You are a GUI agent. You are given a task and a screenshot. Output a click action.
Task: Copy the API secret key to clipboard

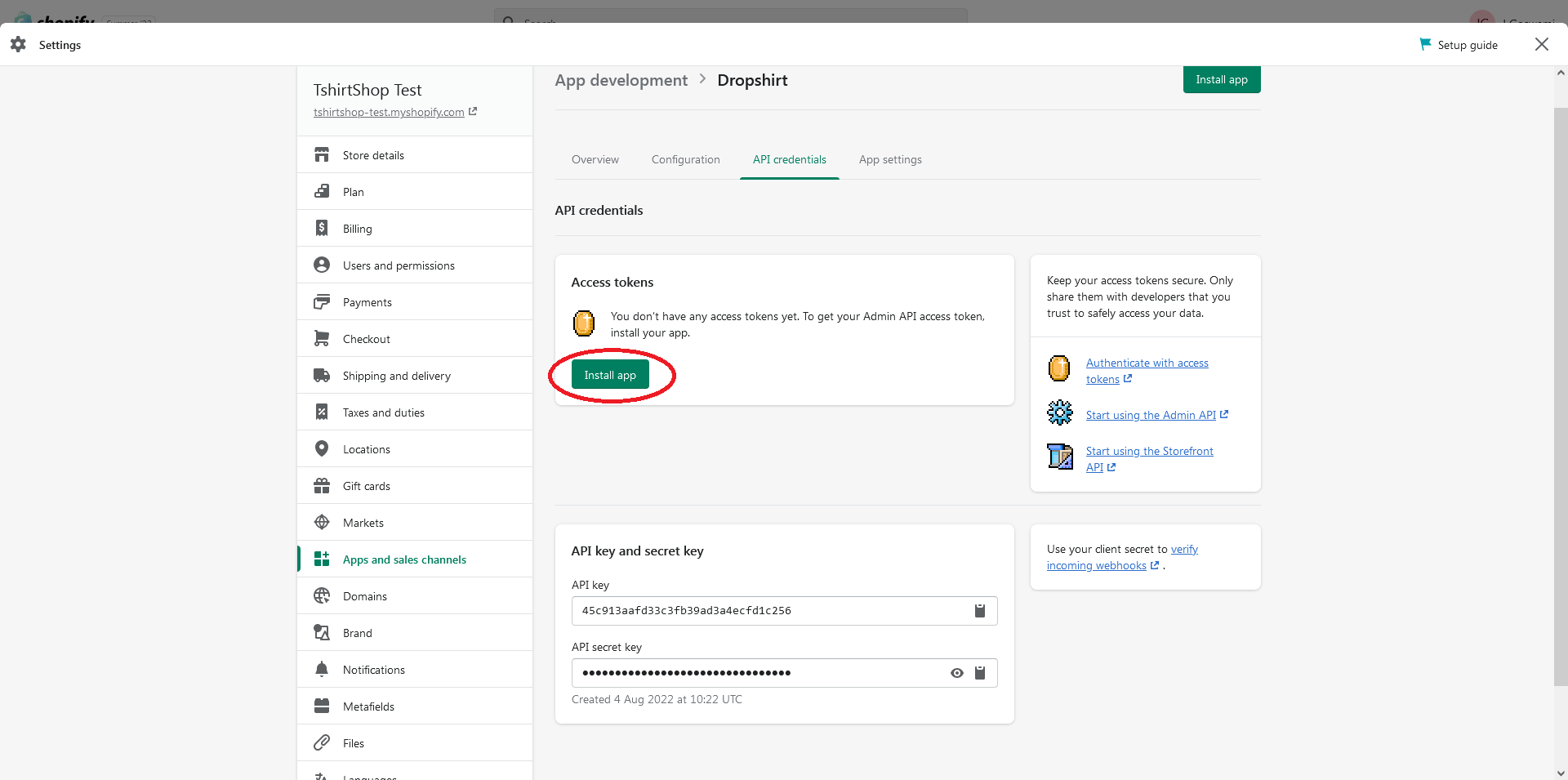(980, 673)
